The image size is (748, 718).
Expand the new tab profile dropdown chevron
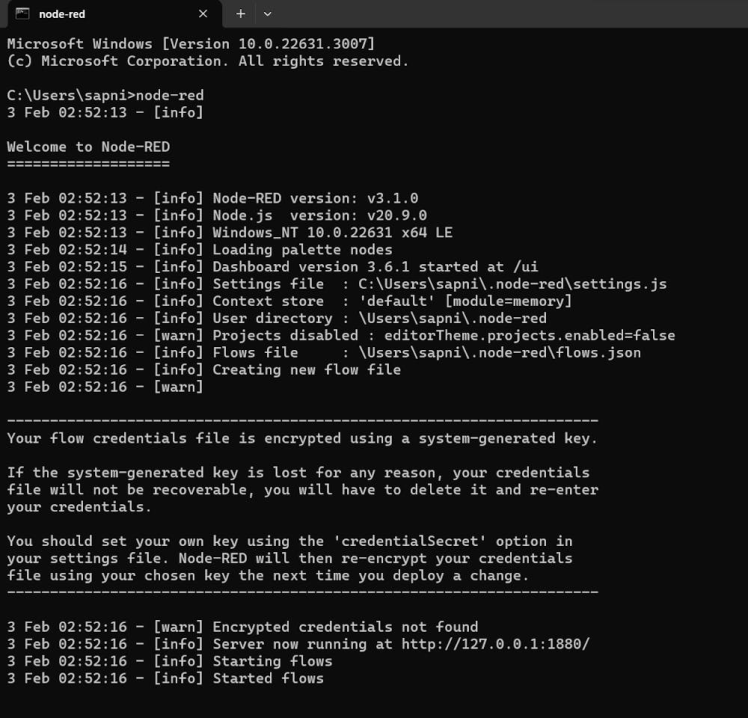(267, 14)
